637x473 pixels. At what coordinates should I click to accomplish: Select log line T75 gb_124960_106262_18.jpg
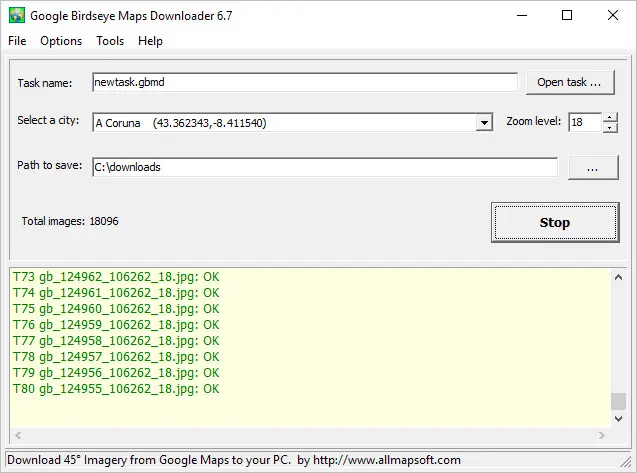click(x=116, y=309)
